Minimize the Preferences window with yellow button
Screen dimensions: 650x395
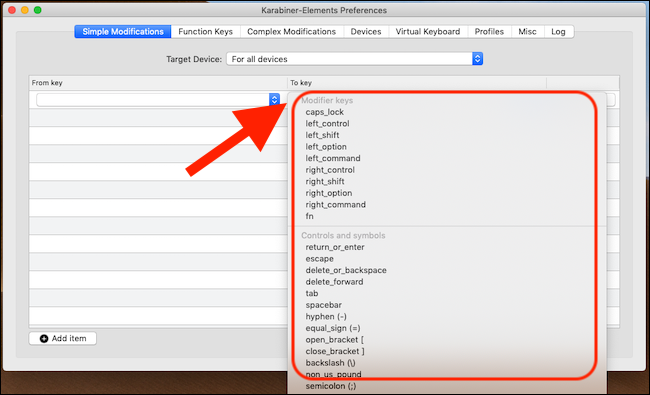25,10
